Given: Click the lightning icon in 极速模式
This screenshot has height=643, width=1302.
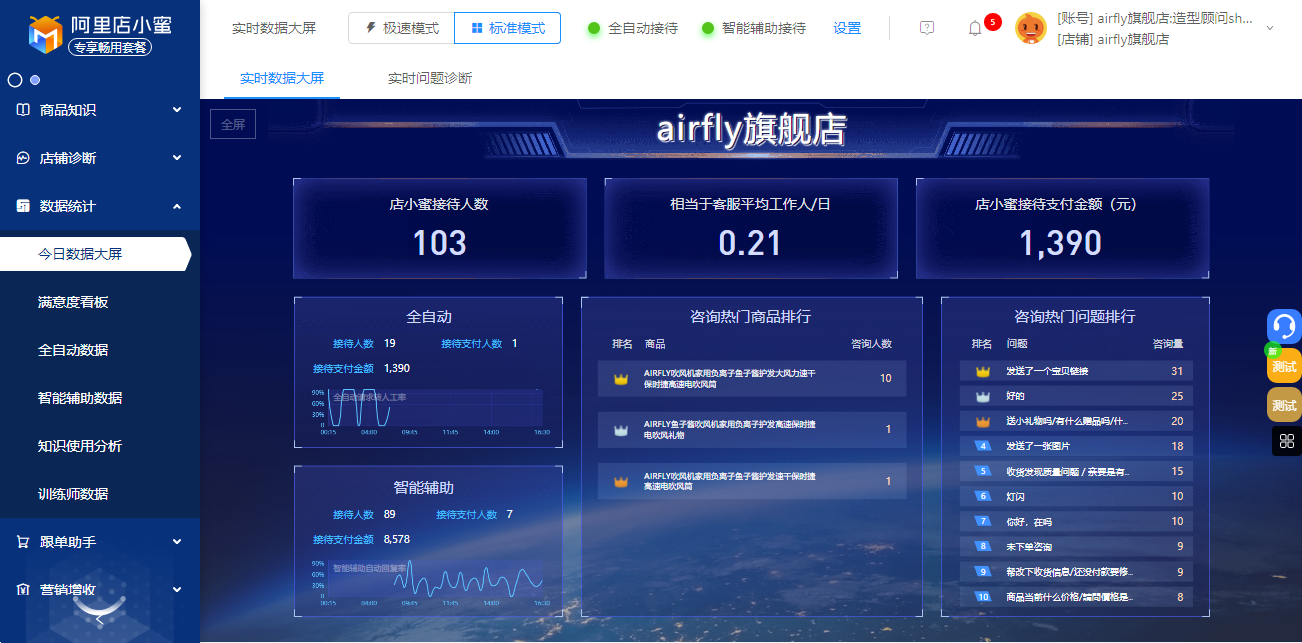Looking at the screenshot, I should pos(371,28).
